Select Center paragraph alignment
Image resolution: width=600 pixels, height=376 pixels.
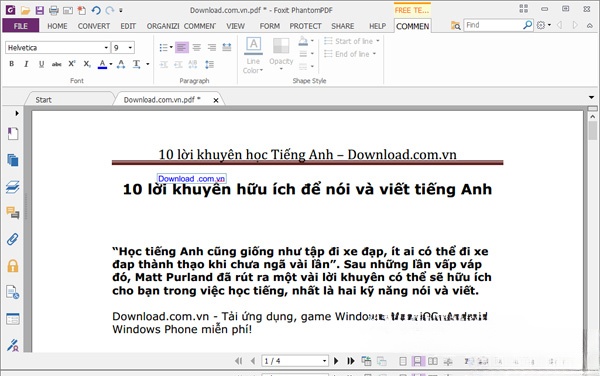coord(197,47)
